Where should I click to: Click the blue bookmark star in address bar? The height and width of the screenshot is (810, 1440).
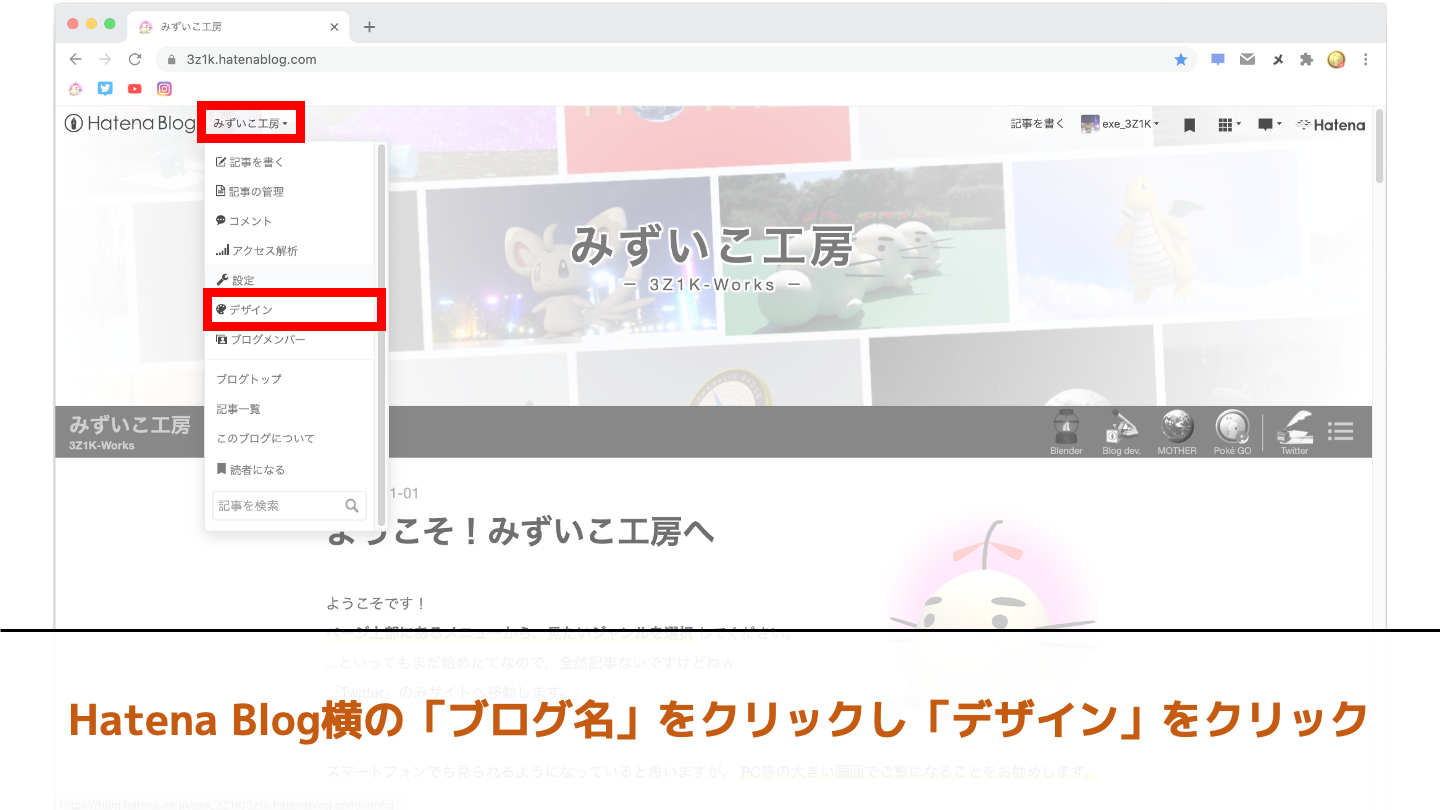pyautogui.click(x=1181, y=59)
